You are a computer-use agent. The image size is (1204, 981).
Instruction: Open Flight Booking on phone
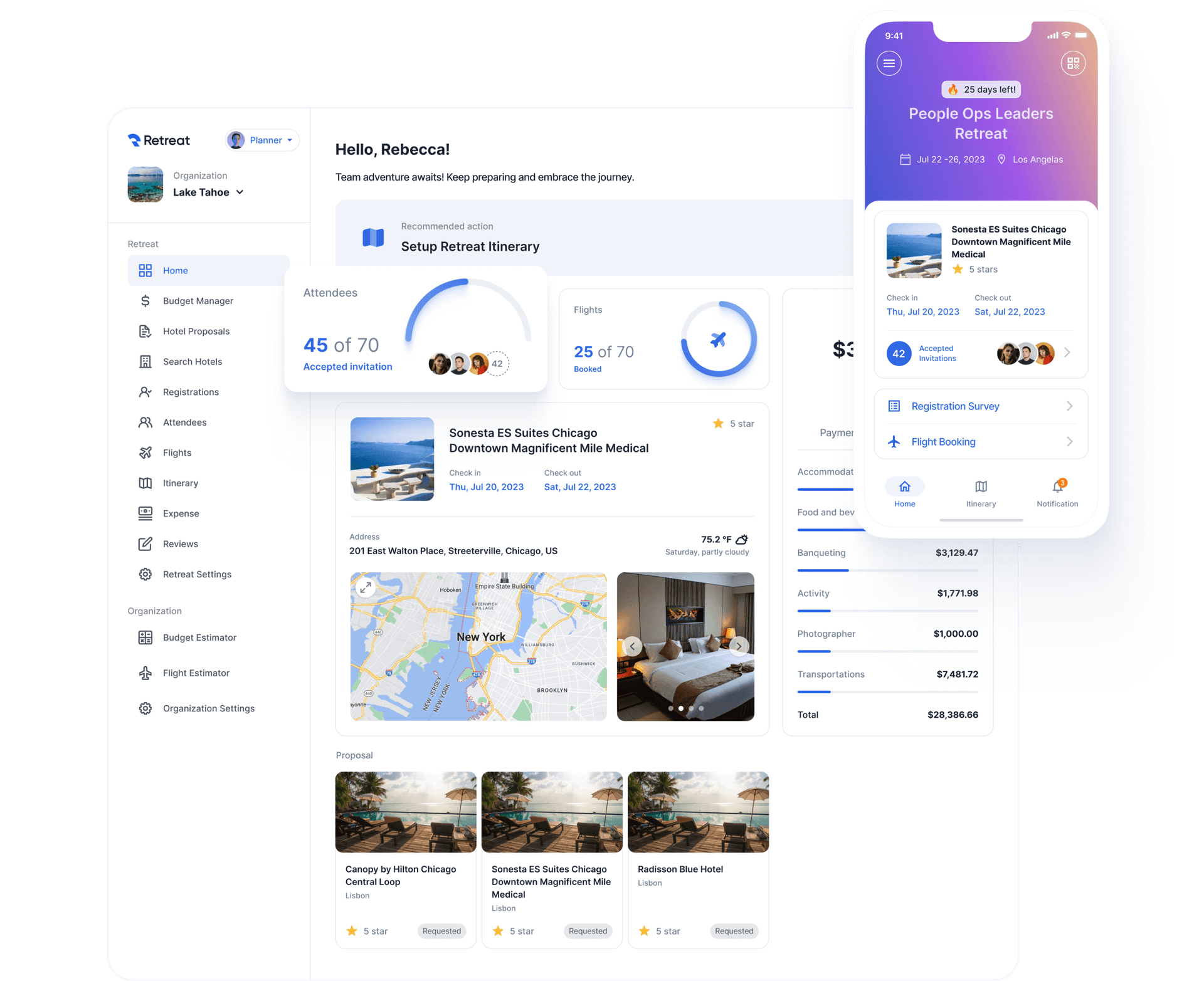[x=981, y=442]
